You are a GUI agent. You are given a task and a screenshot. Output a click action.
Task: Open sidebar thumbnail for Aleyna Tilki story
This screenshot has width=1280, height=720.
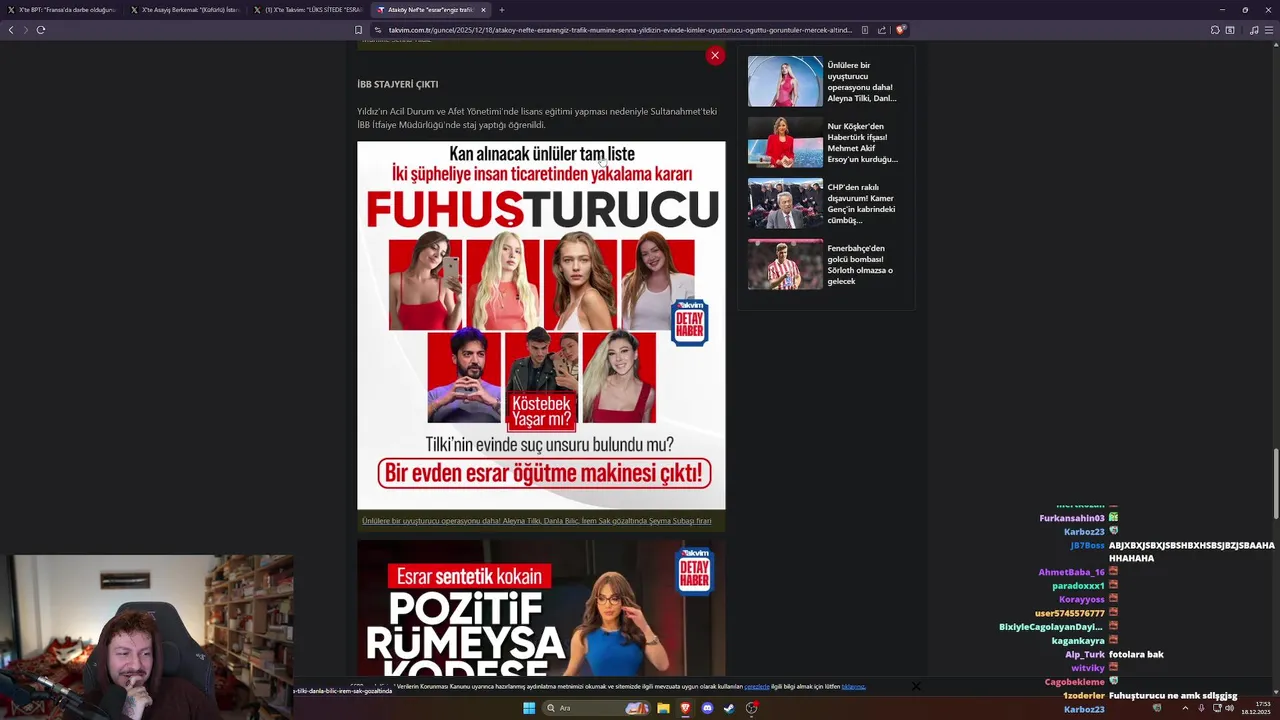[785, 81]
